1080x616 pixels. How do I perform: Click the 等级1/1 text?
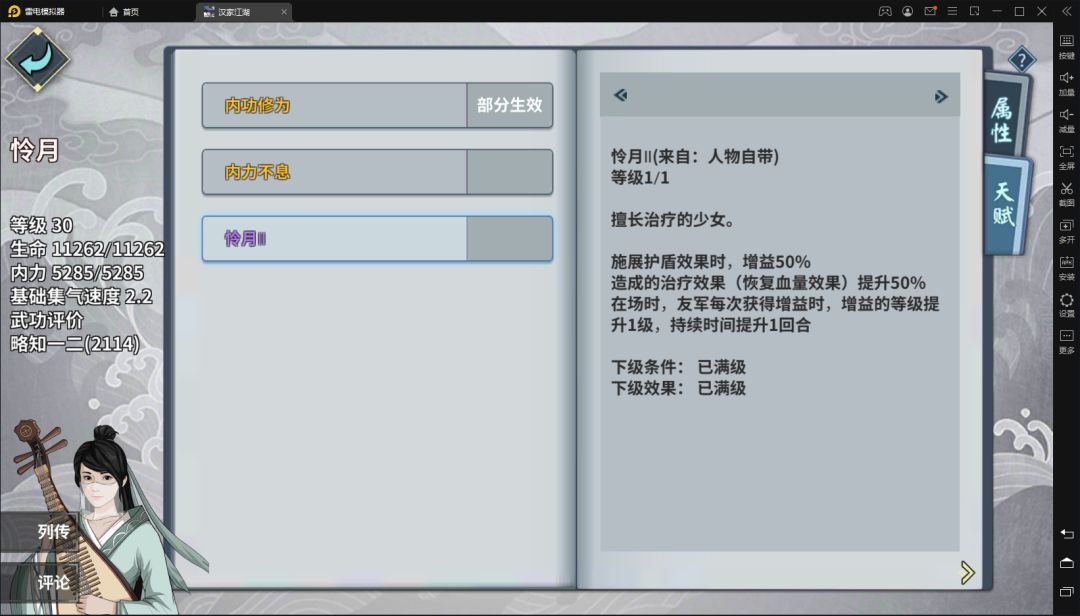(640, 178)
